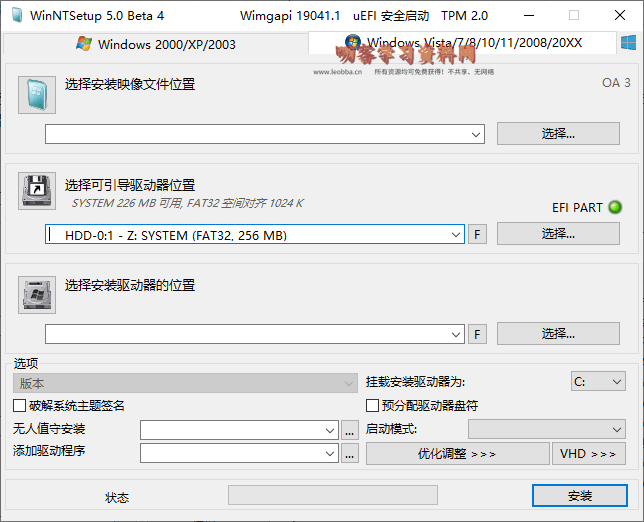
Task: Click the install image file icon
Action: click(37, 95)
